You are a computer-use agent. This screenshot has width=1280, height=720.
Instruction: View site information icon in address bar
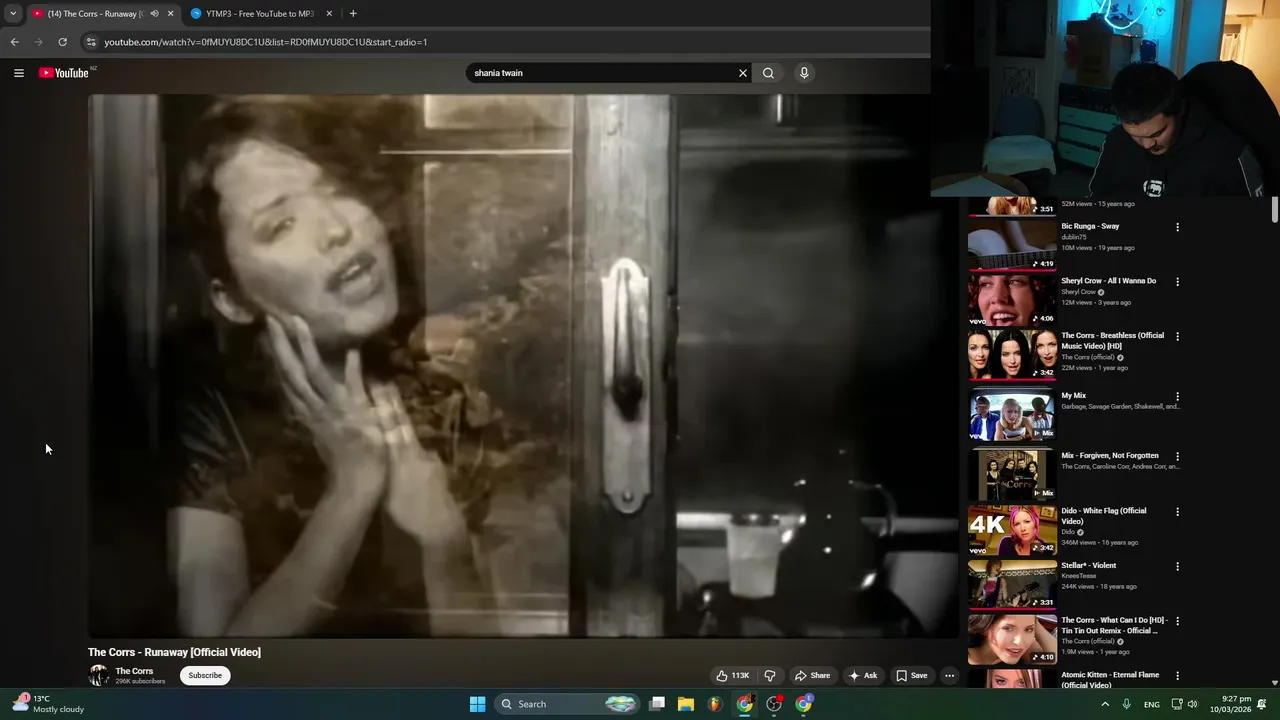tap(91, 42)
